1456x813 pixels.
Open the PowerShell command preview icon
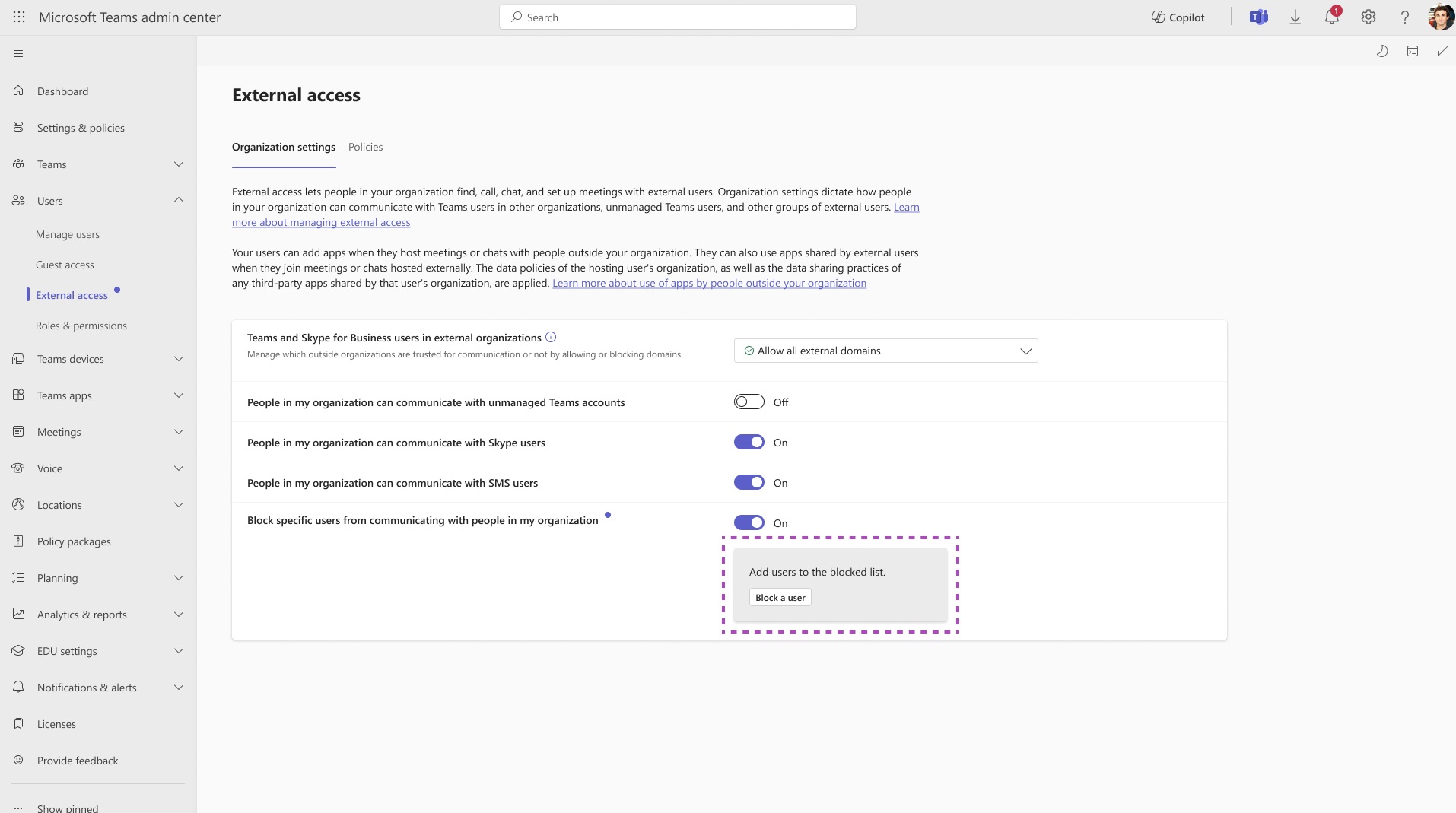click(x=1413, y=51)
